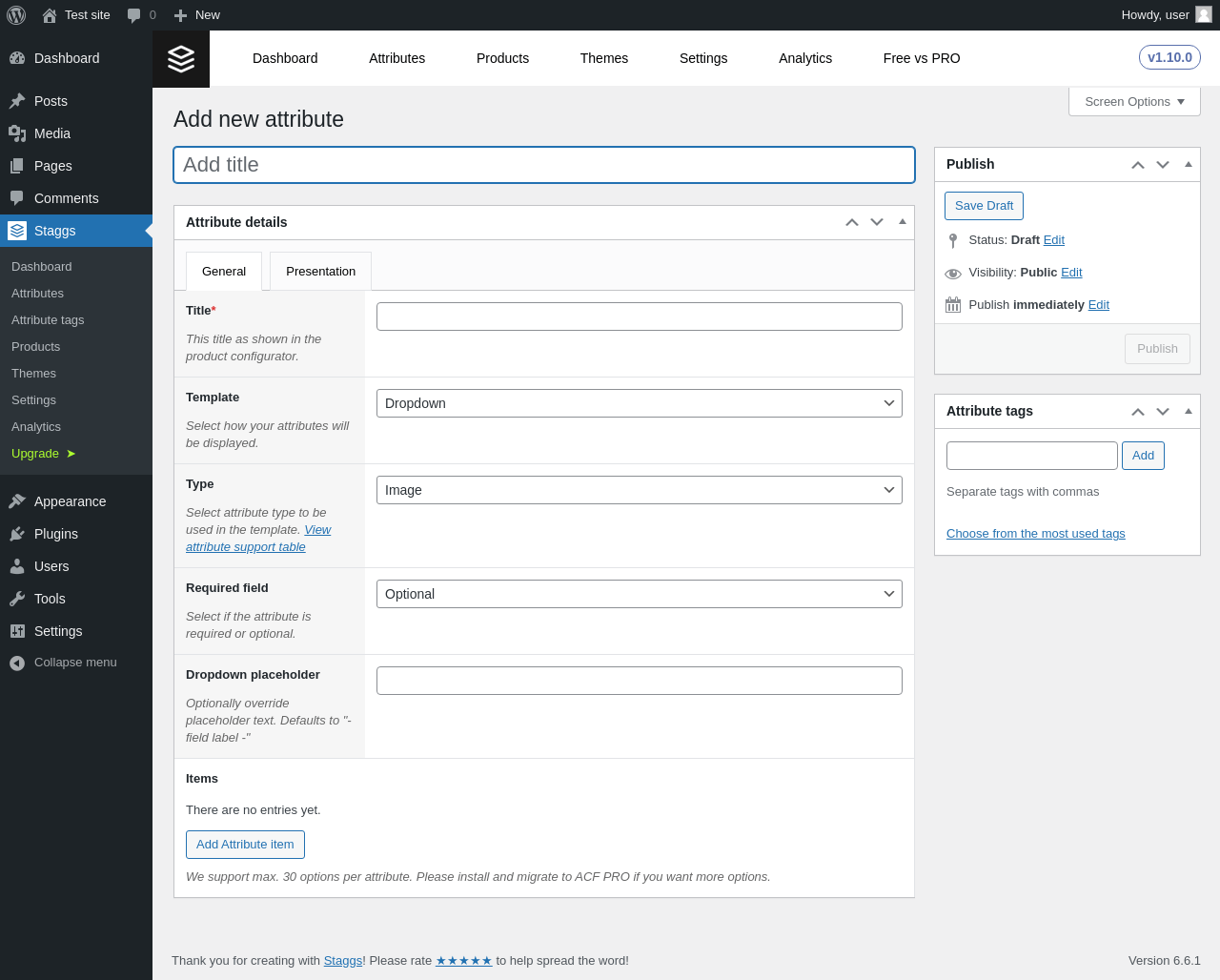Click the Media sidebar icon
Image resolution: width=1220 pixels, height=980 pixels.
click(x=17, y=133)
